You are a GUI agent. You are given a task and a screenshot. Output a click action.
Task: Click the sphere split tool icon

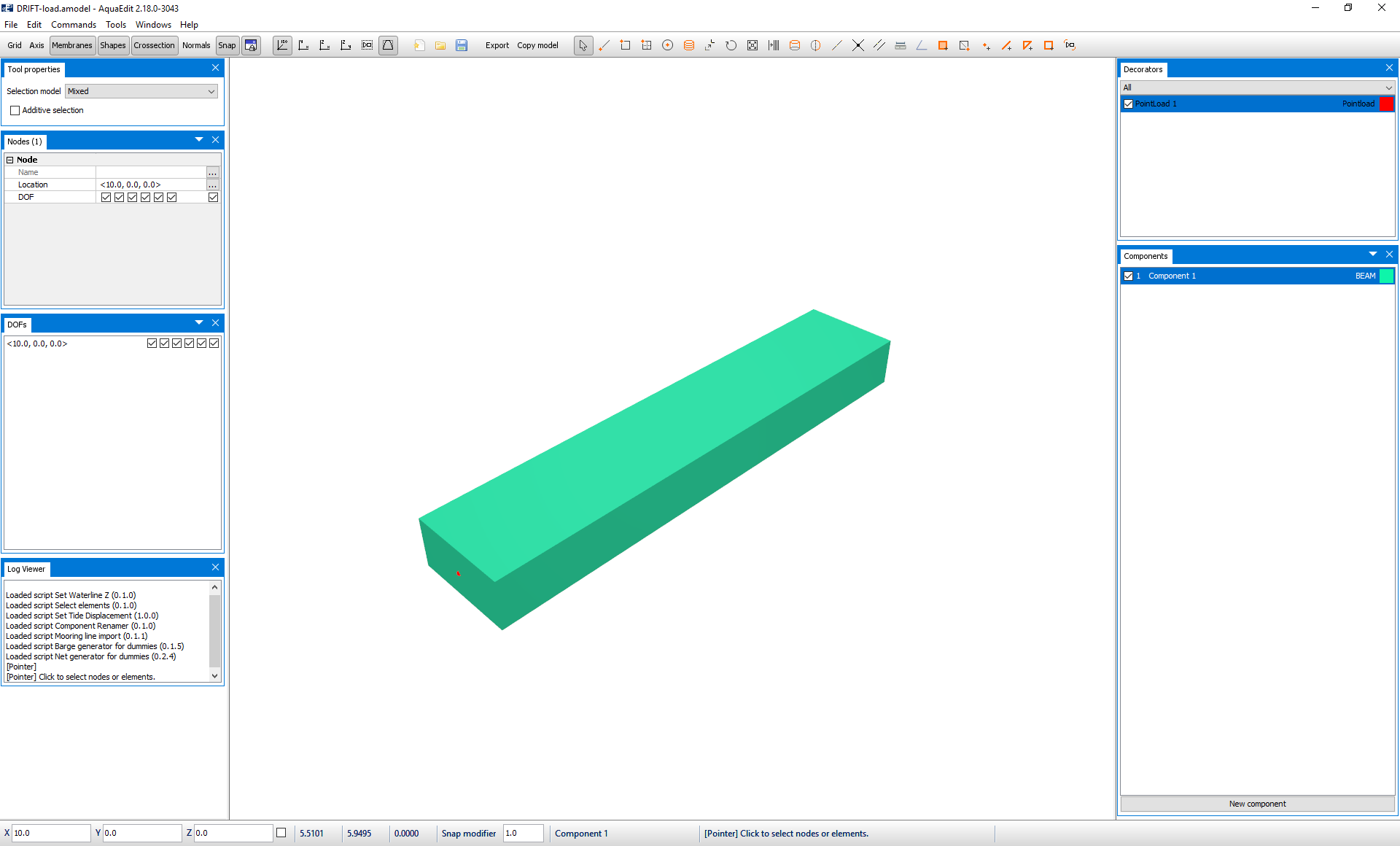tap(816, 45)
